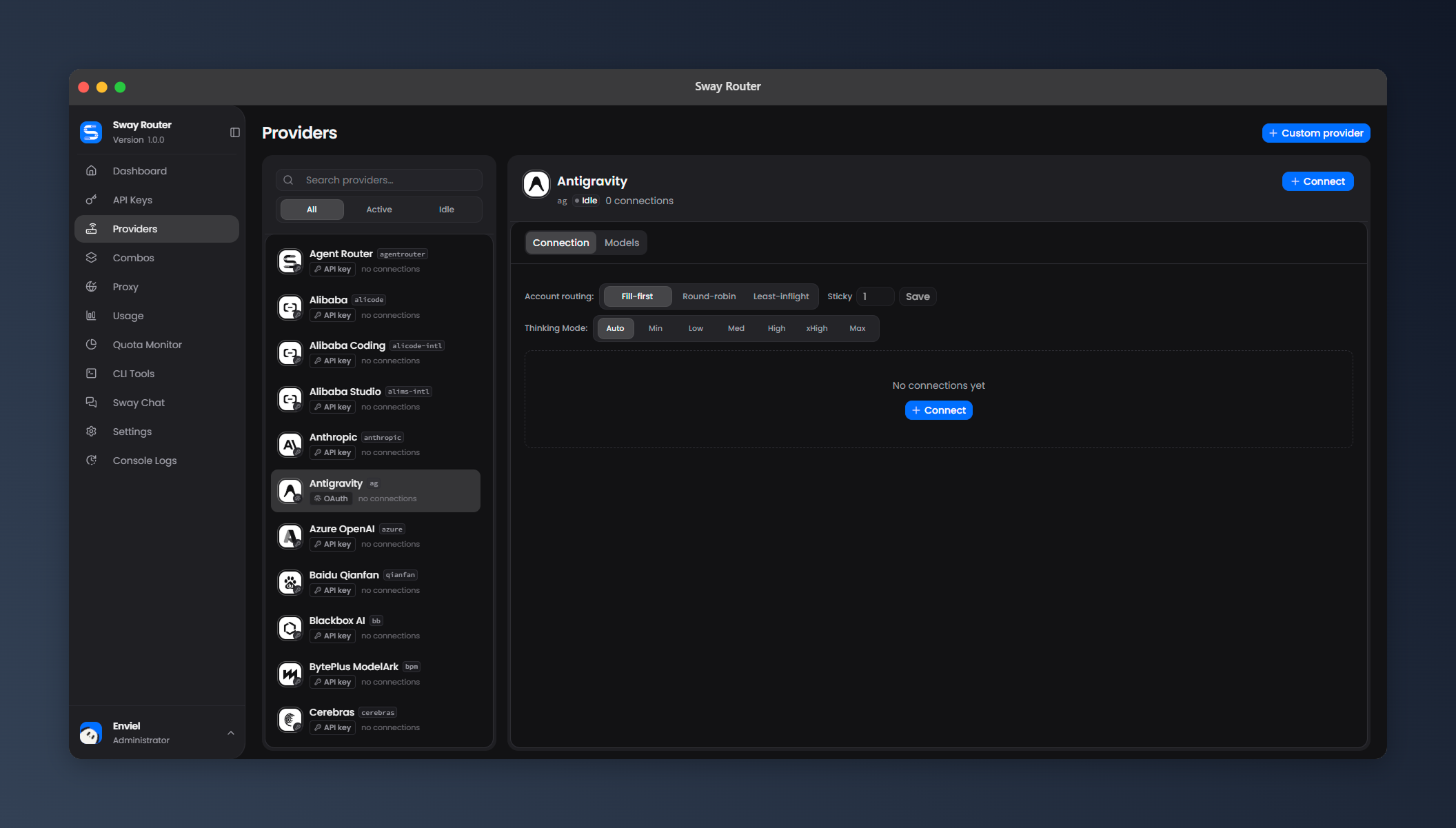Viewport: 1456px width, 828px height.
Task: Click the 'Administrator' role text
Action: 141,740
